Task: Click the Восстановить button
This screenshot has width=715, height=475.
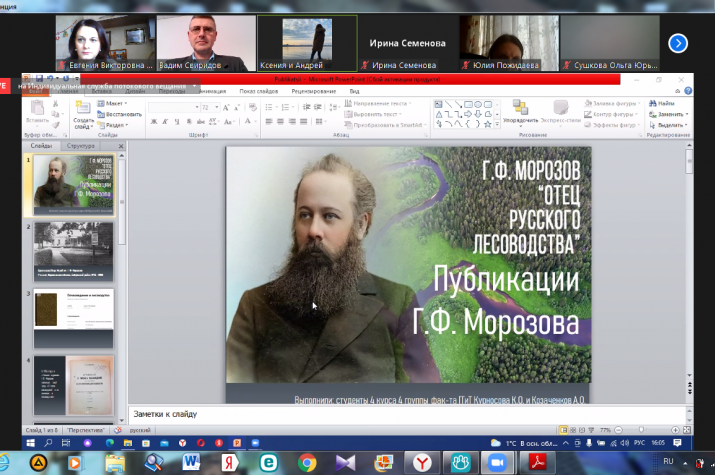Action: pos(119,114)
